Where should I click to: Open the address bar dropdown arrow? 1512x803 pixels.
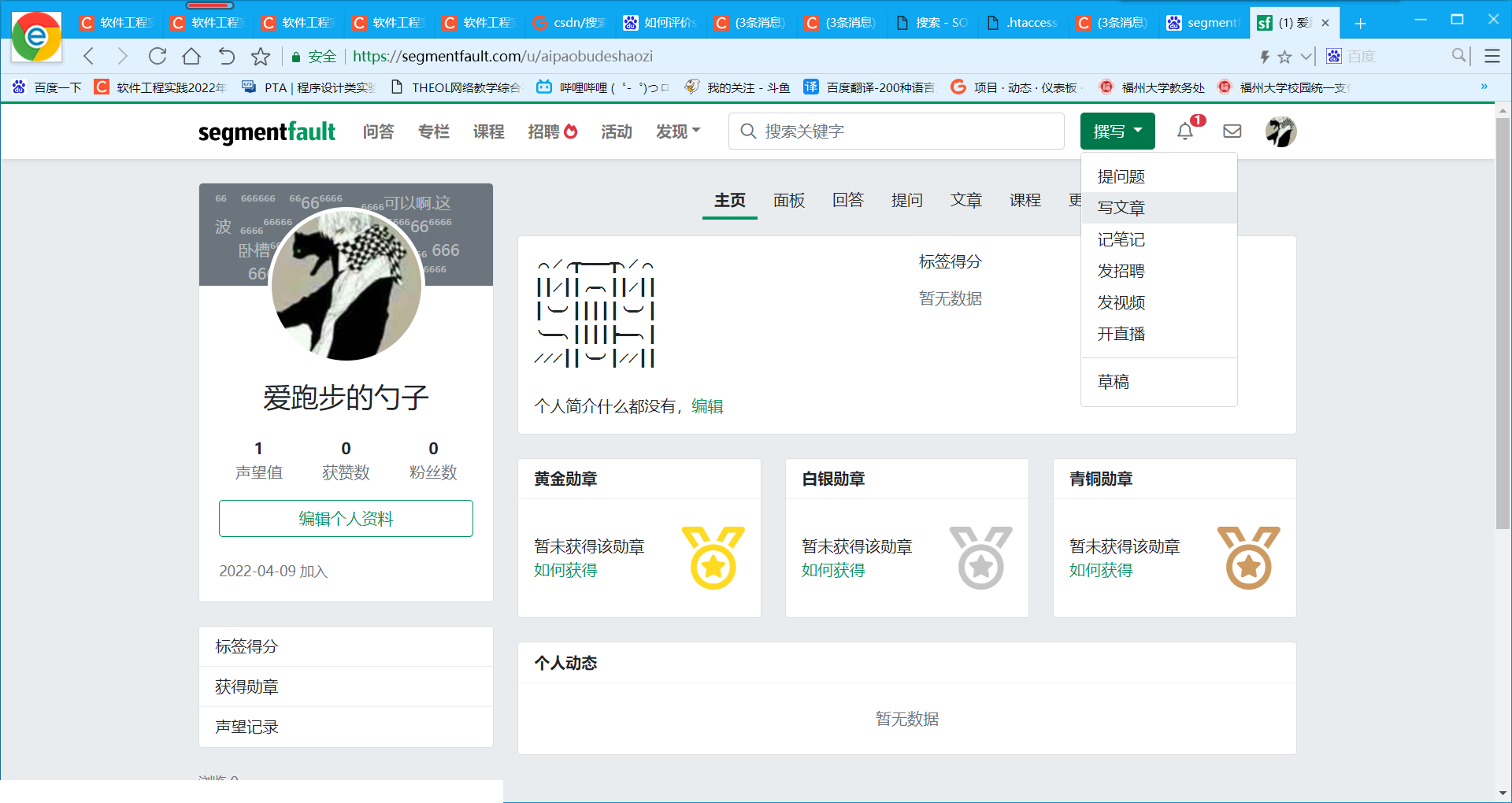point(1306,56)
